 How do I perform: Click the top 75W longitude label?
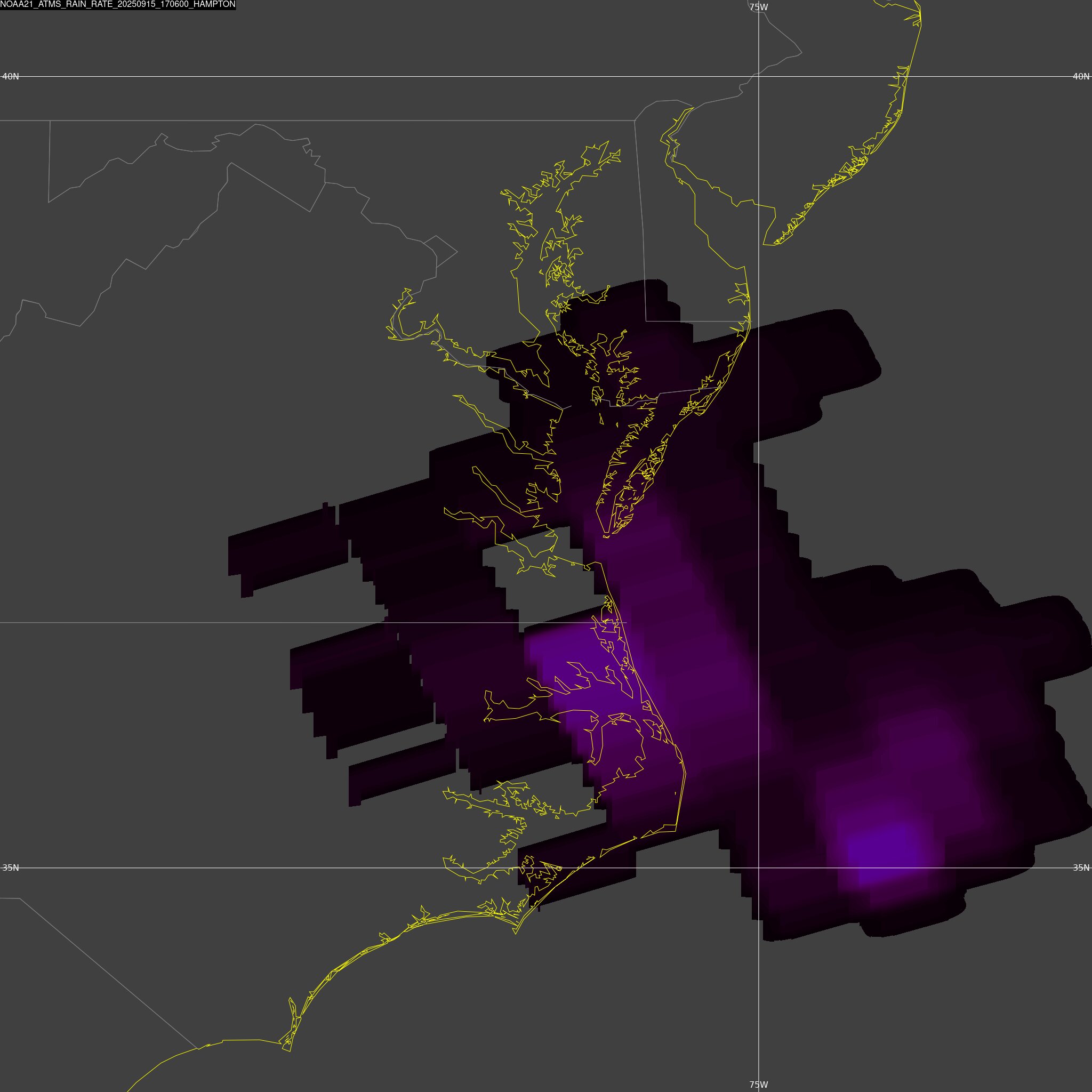[759, 7]
